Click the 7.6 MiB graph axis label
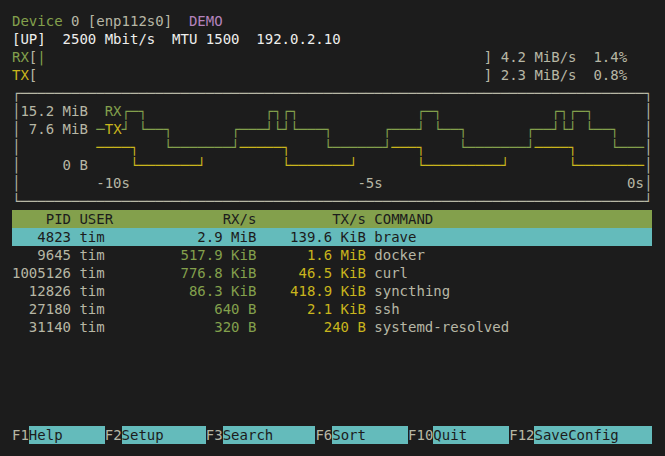The image size is (665, 456). pos(59,129)
